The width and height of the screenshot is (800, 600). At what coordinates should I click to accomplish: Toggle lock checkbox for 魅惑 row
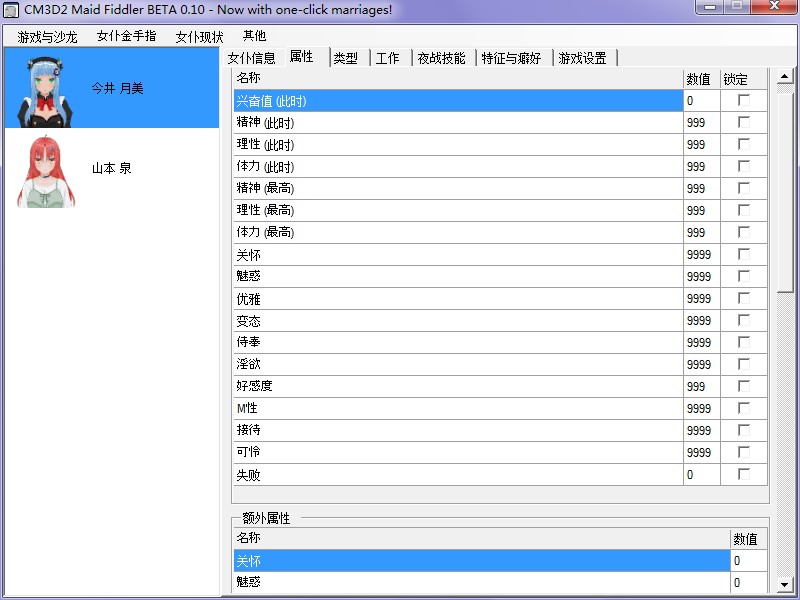pos(744,276)
